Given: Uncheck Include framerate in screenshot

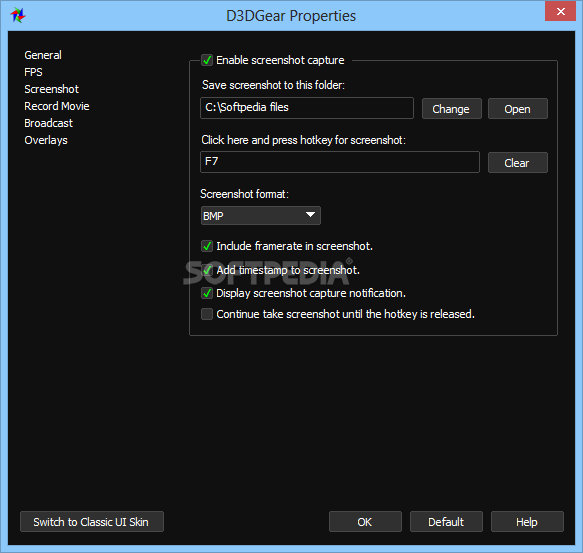Looking at the screenshot, I should (207, 246).
